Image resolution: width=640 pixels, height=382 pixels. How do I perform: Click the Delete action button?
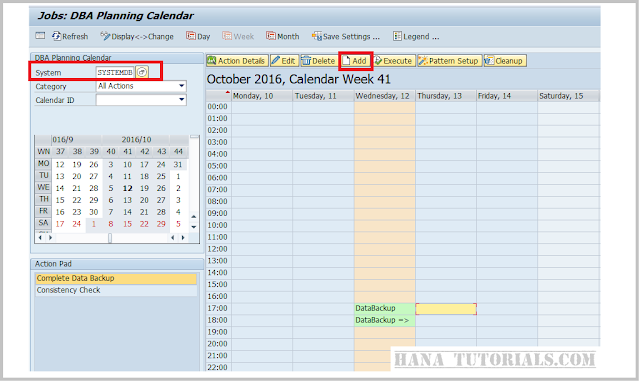[319, 61]
